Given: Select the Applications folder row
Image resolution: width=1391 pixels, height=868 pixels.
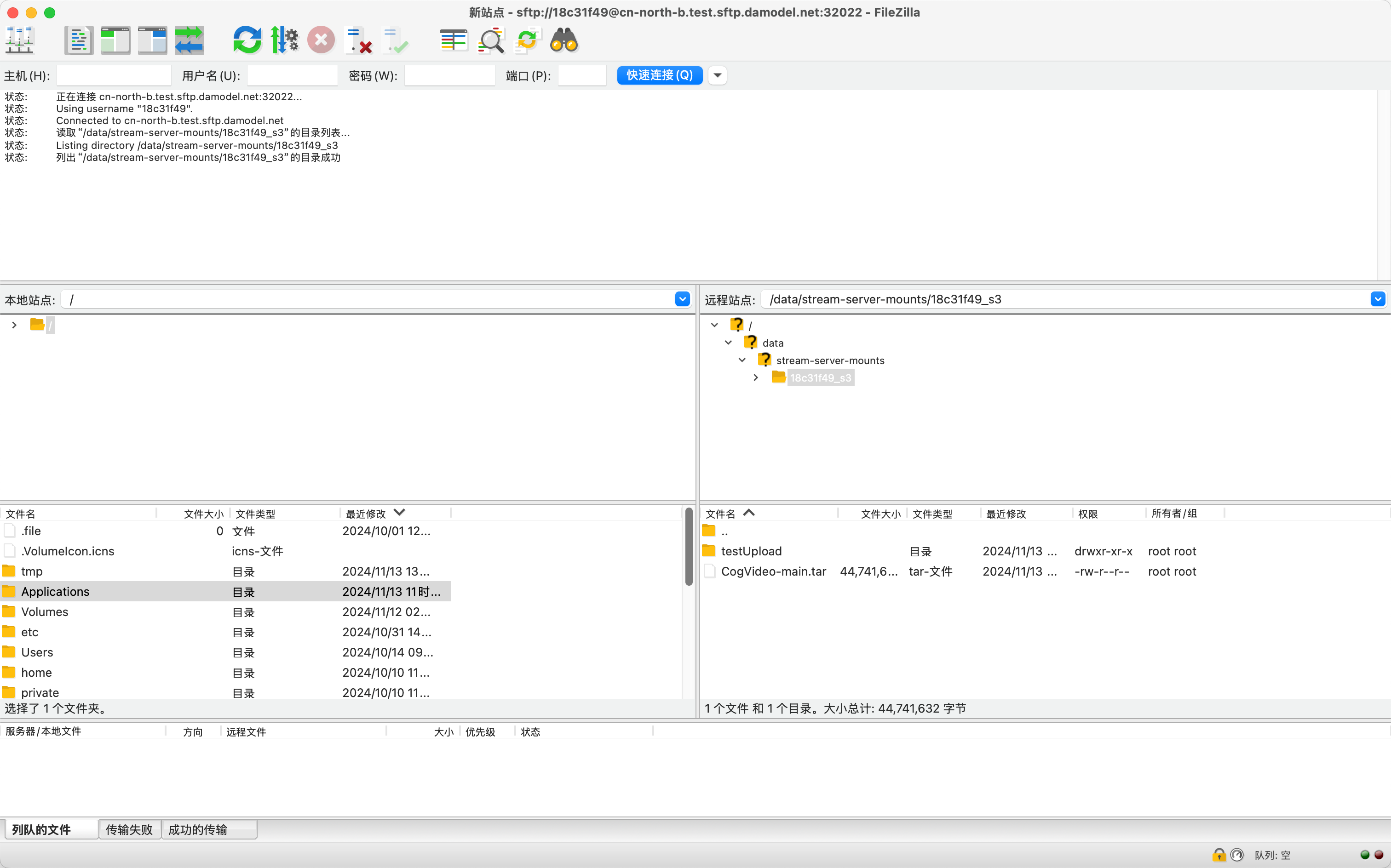Looking at the screenshot, I should [x=225, y=591].
